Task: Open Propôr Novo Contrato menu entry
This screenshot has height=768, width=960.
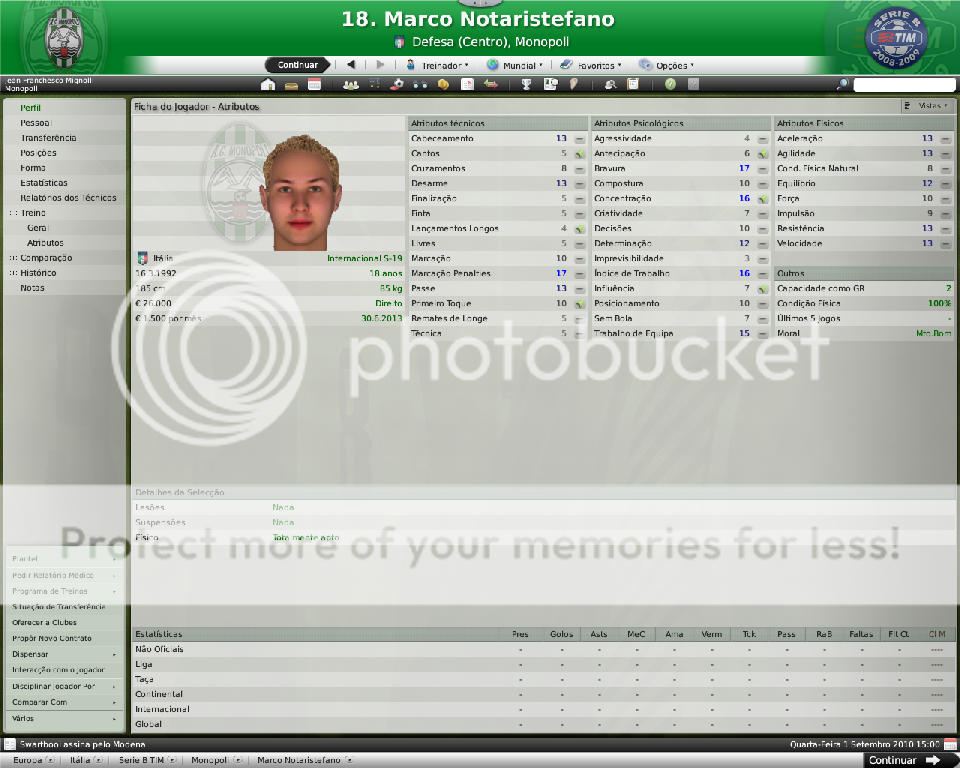Action: coord(51,638)
